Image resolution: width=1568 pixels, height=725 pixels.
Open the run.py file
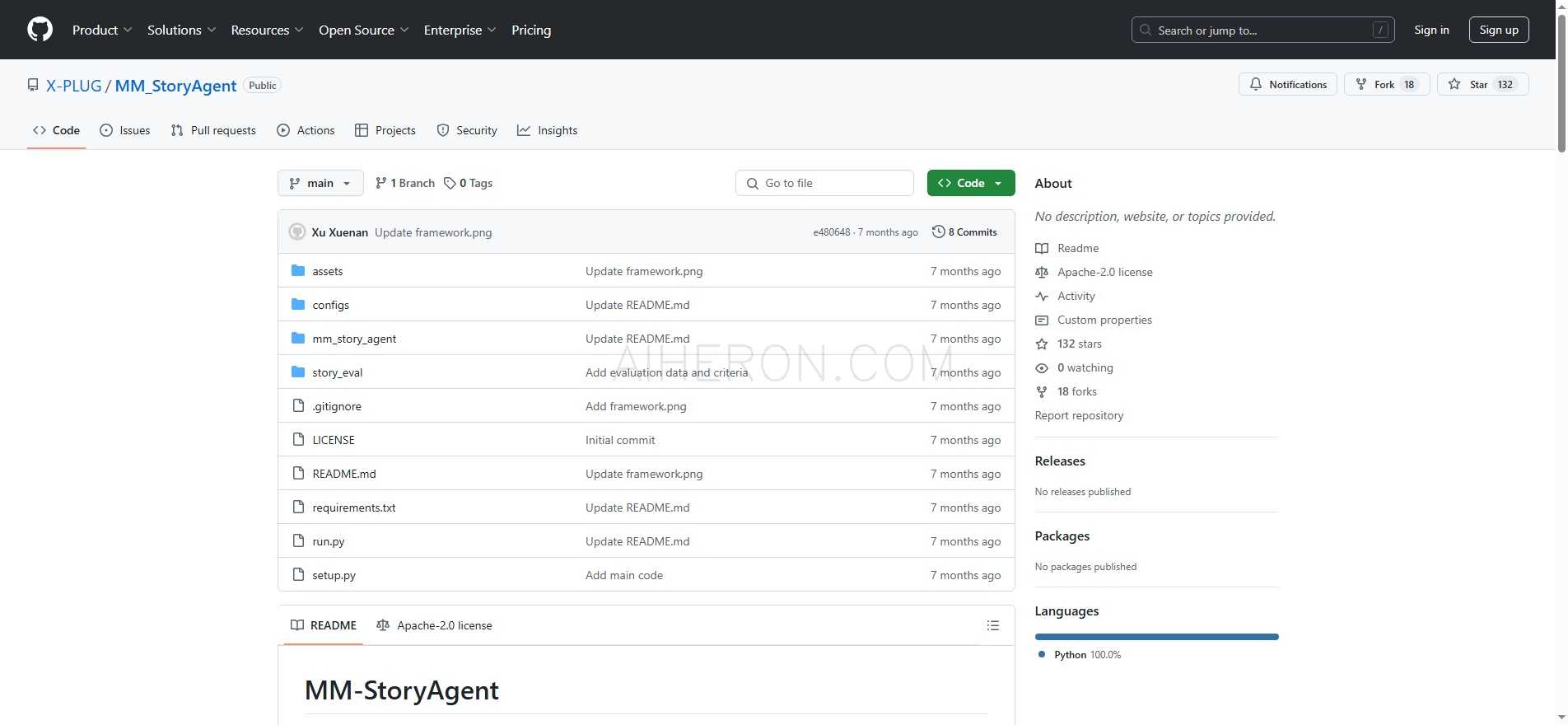click(329, 541)
